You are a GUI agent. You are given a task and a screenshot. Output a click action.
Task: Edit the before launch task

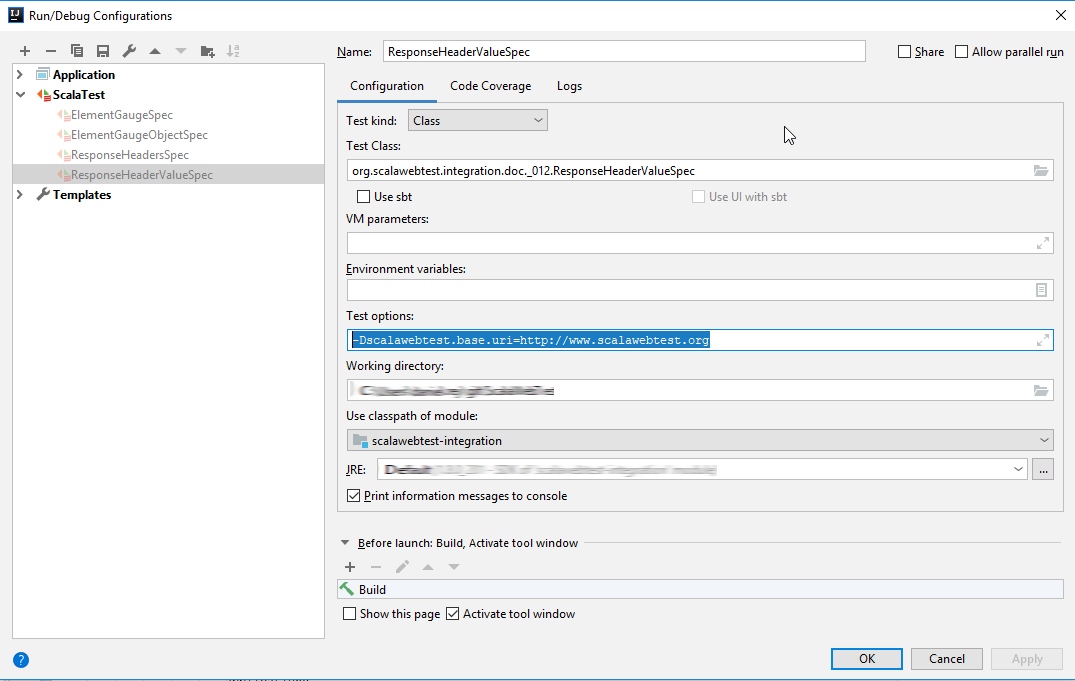[402, 567]
